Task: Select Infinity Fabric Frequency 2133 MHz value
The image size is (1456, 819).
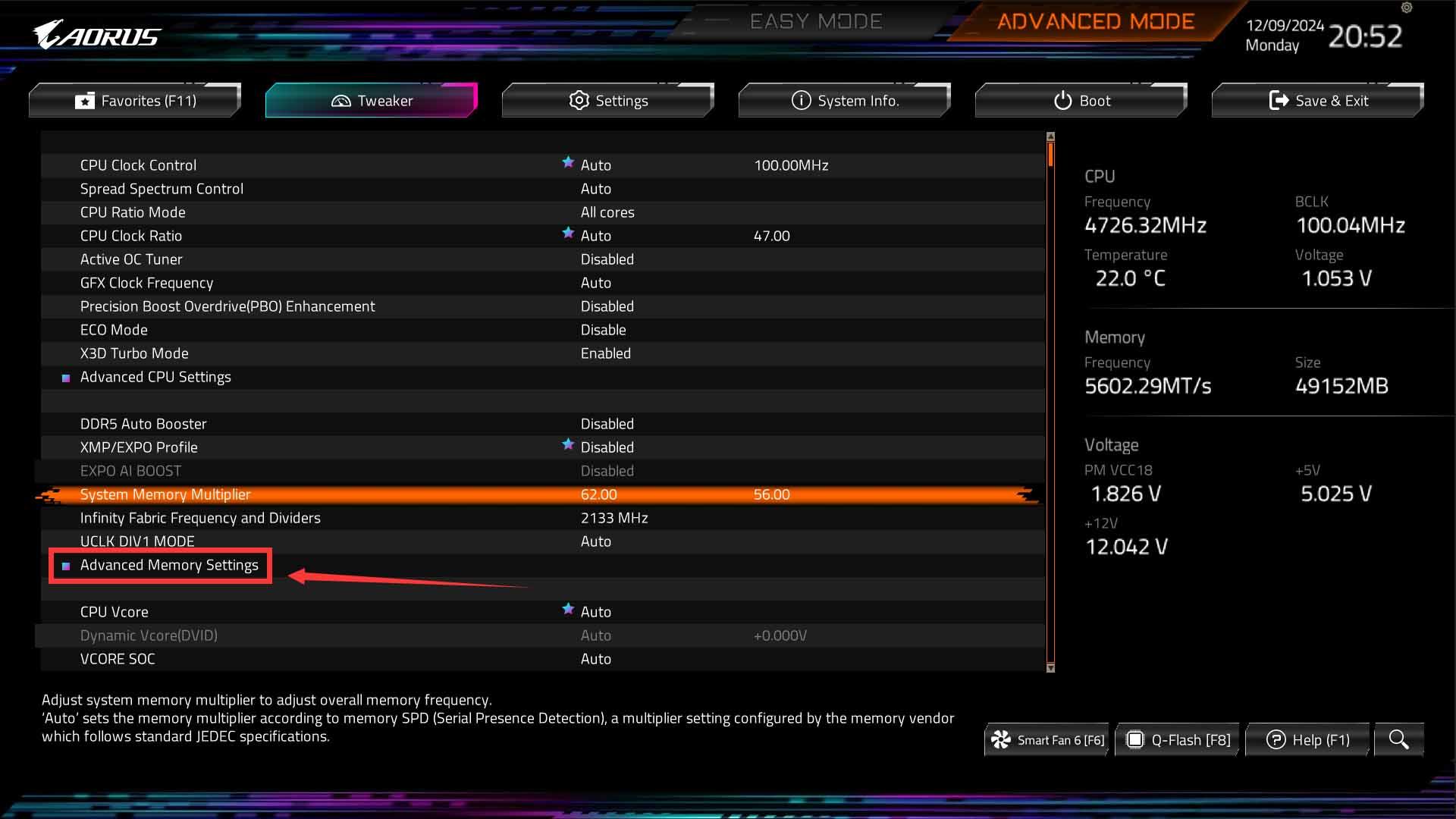Action: pos(613,518)
